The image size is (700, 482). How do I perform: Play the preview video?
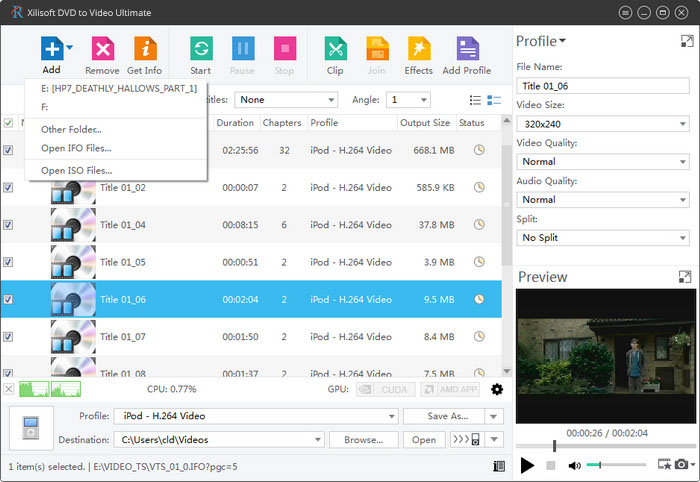pyautogui.click(x=527, y=465)
